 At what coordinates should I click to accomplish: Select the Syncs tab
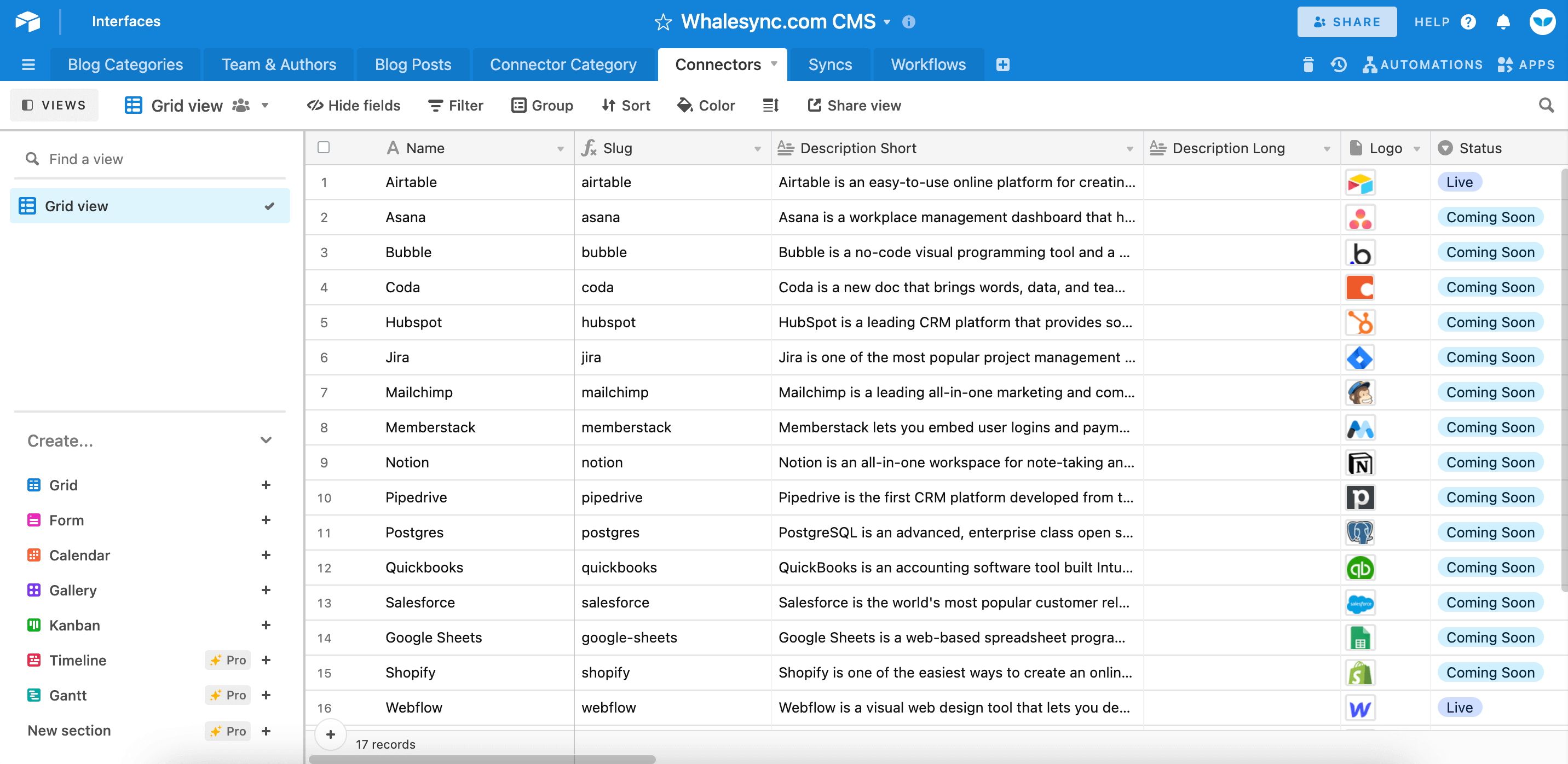tap(830, 64)
